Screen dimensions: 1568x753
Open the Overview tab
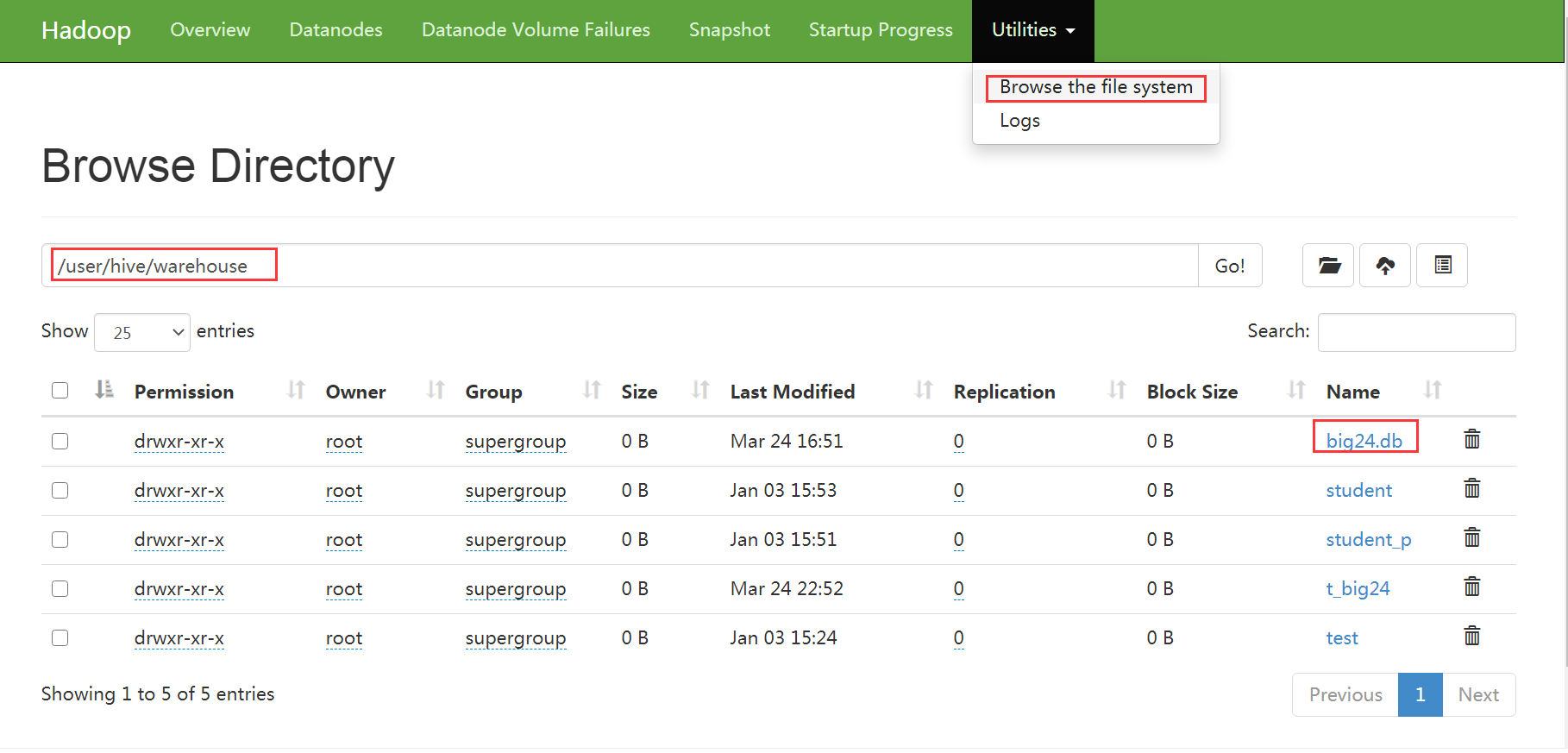pos(210,30)
